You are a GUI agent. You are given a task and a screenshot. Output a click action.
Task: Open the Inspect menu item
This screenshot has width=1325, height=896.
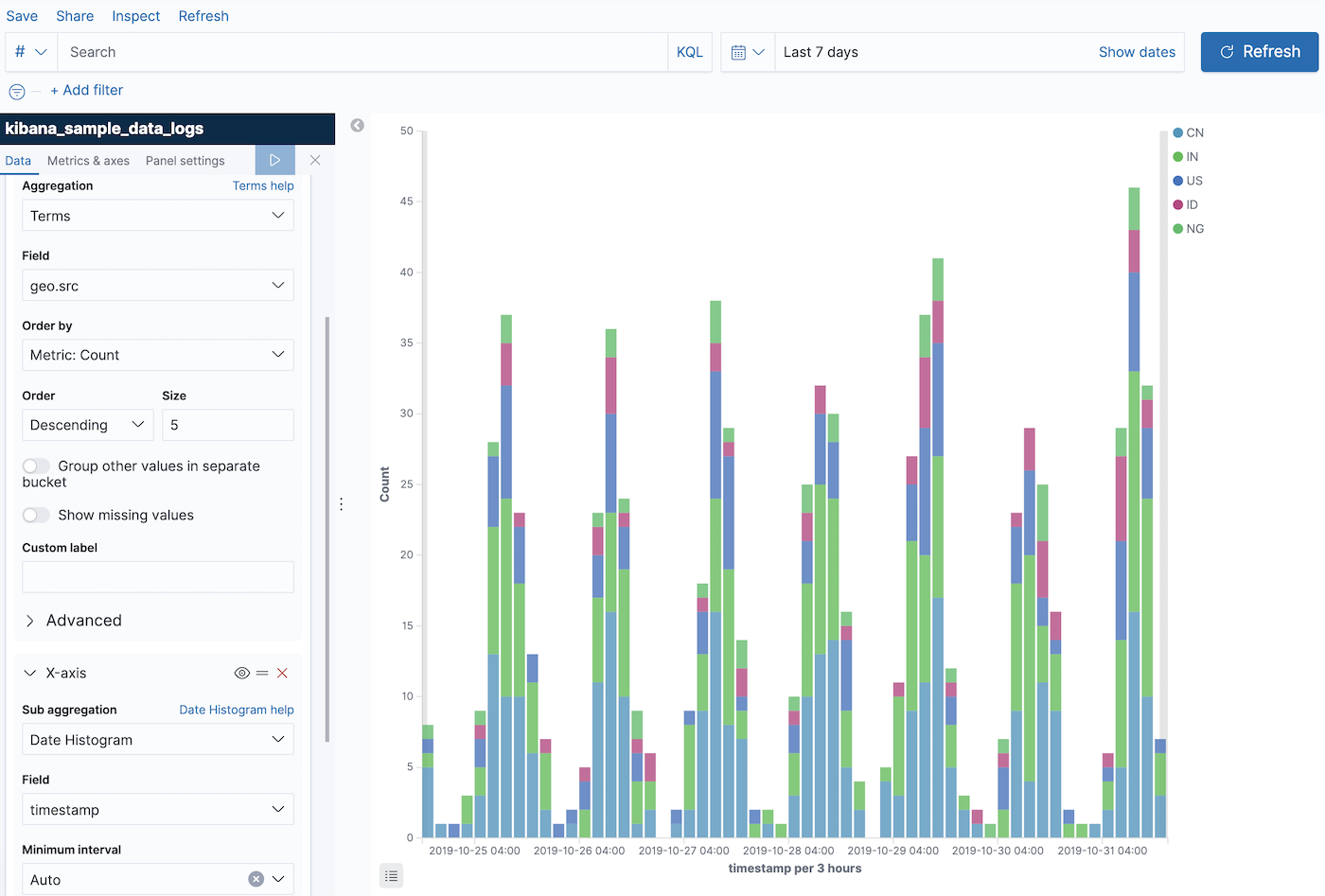click(x=135, y=15)
